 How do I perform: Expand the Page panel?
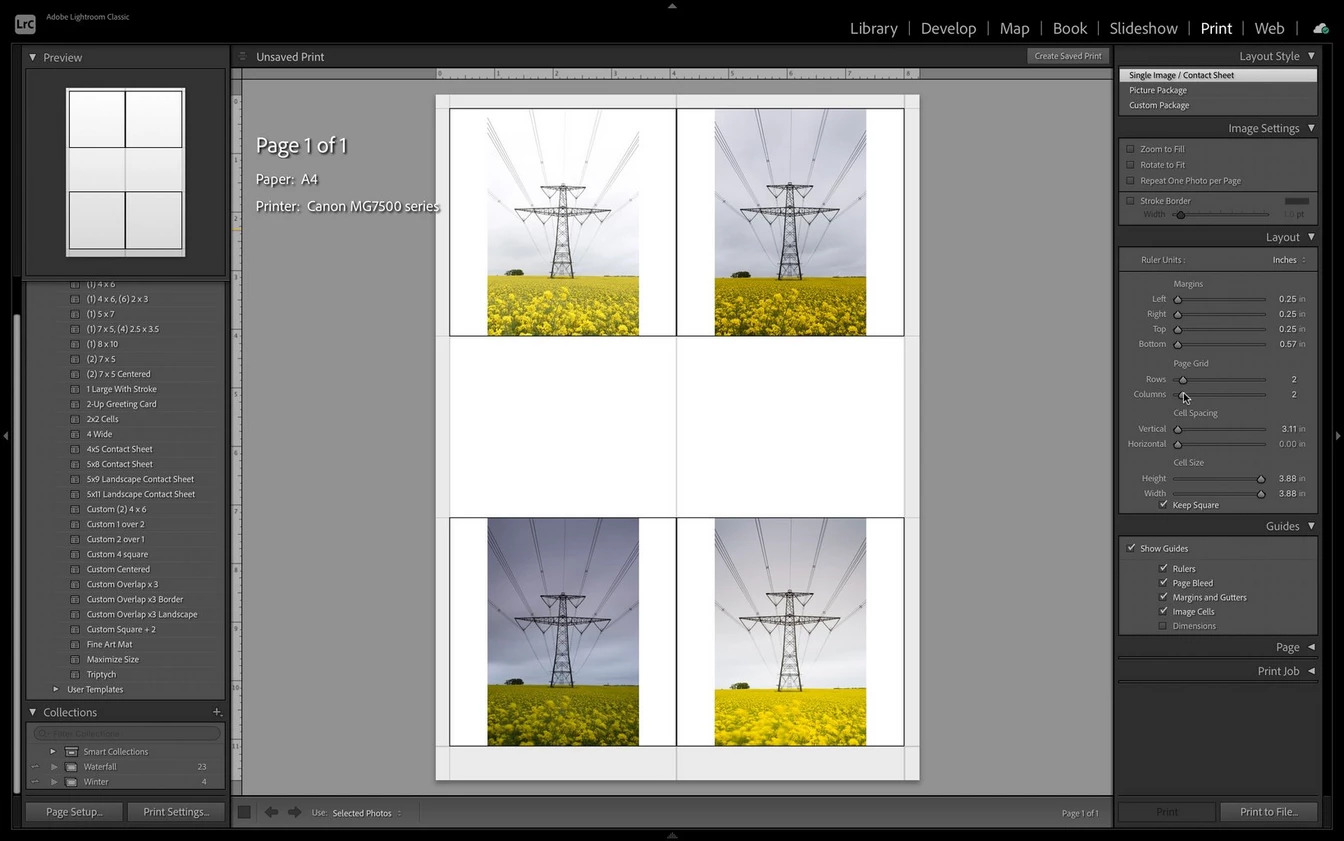1311,647
